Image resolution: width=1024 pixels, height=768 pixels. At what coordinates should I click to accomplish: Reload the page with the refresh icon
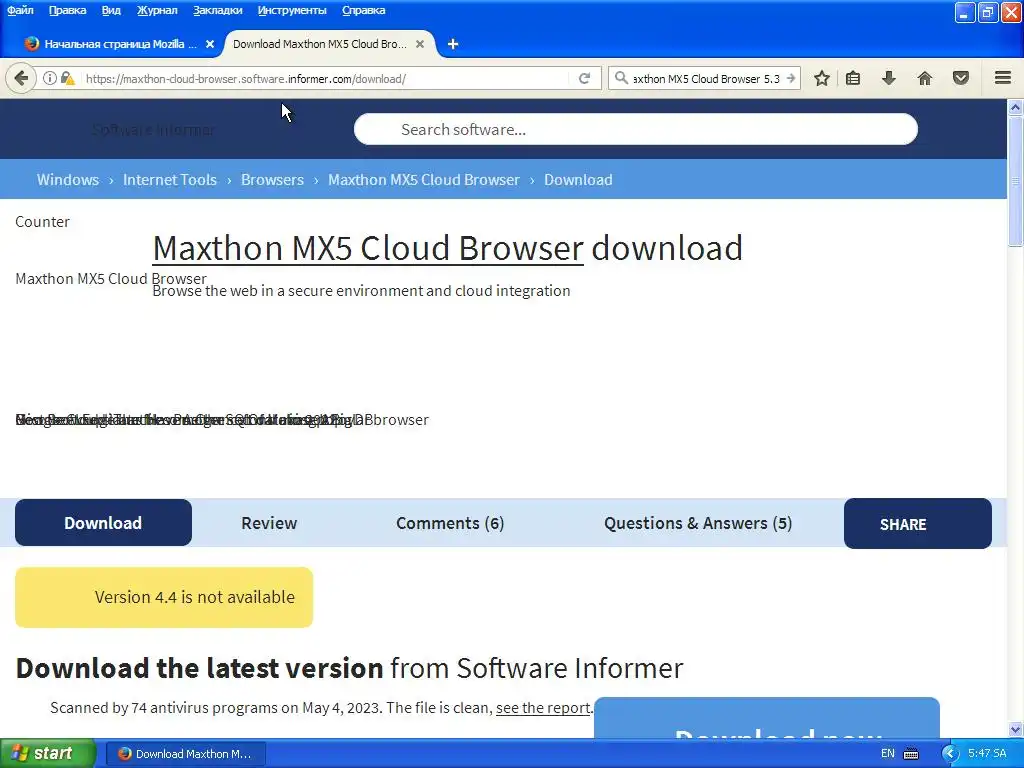[x=584, y=78]
